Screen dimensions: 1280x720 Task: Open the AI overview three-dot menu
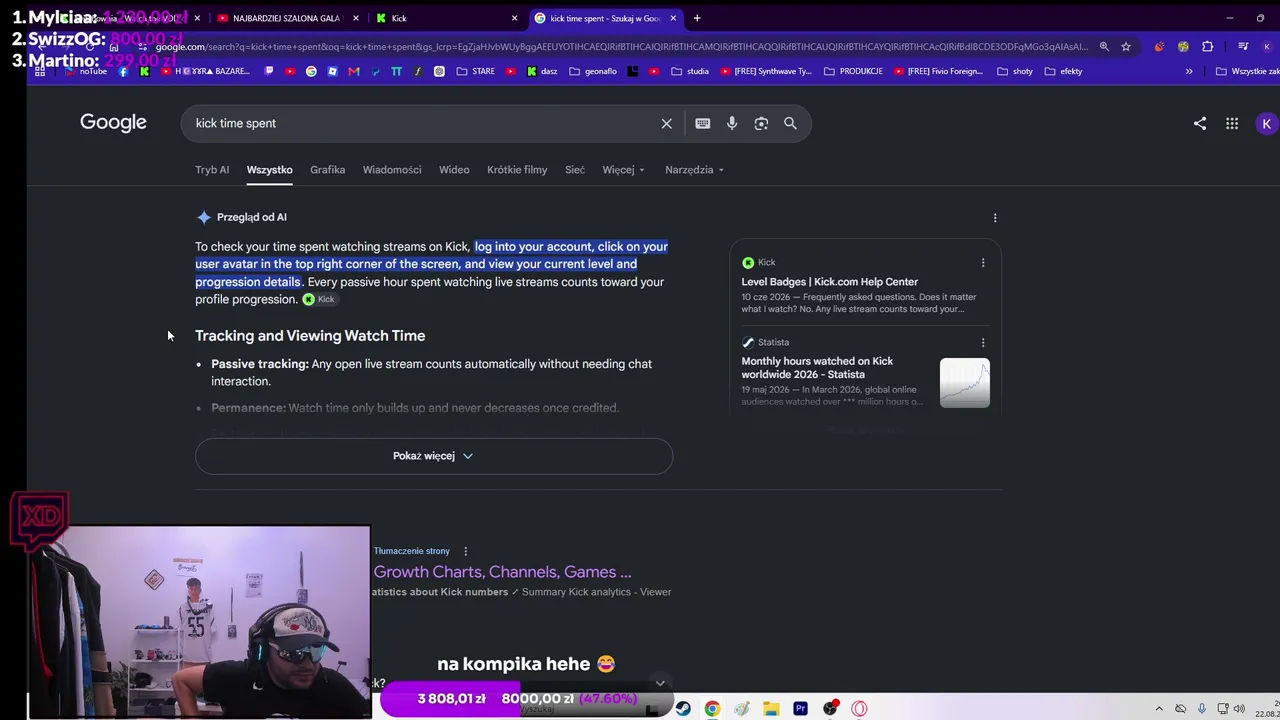pyautogui.click(x=995, y=217)
